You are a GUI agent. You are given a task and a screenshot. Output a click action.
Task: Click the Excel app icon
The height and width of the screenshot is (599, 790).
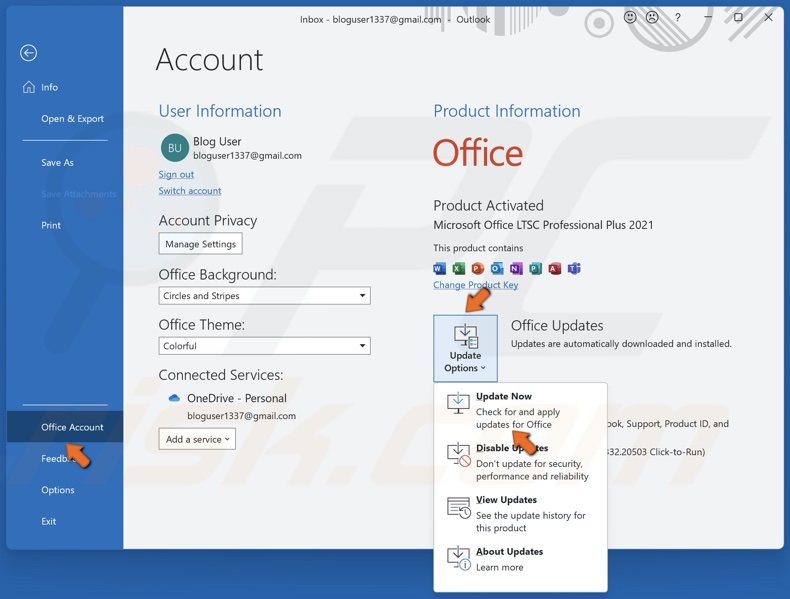(x=458, y=269)
